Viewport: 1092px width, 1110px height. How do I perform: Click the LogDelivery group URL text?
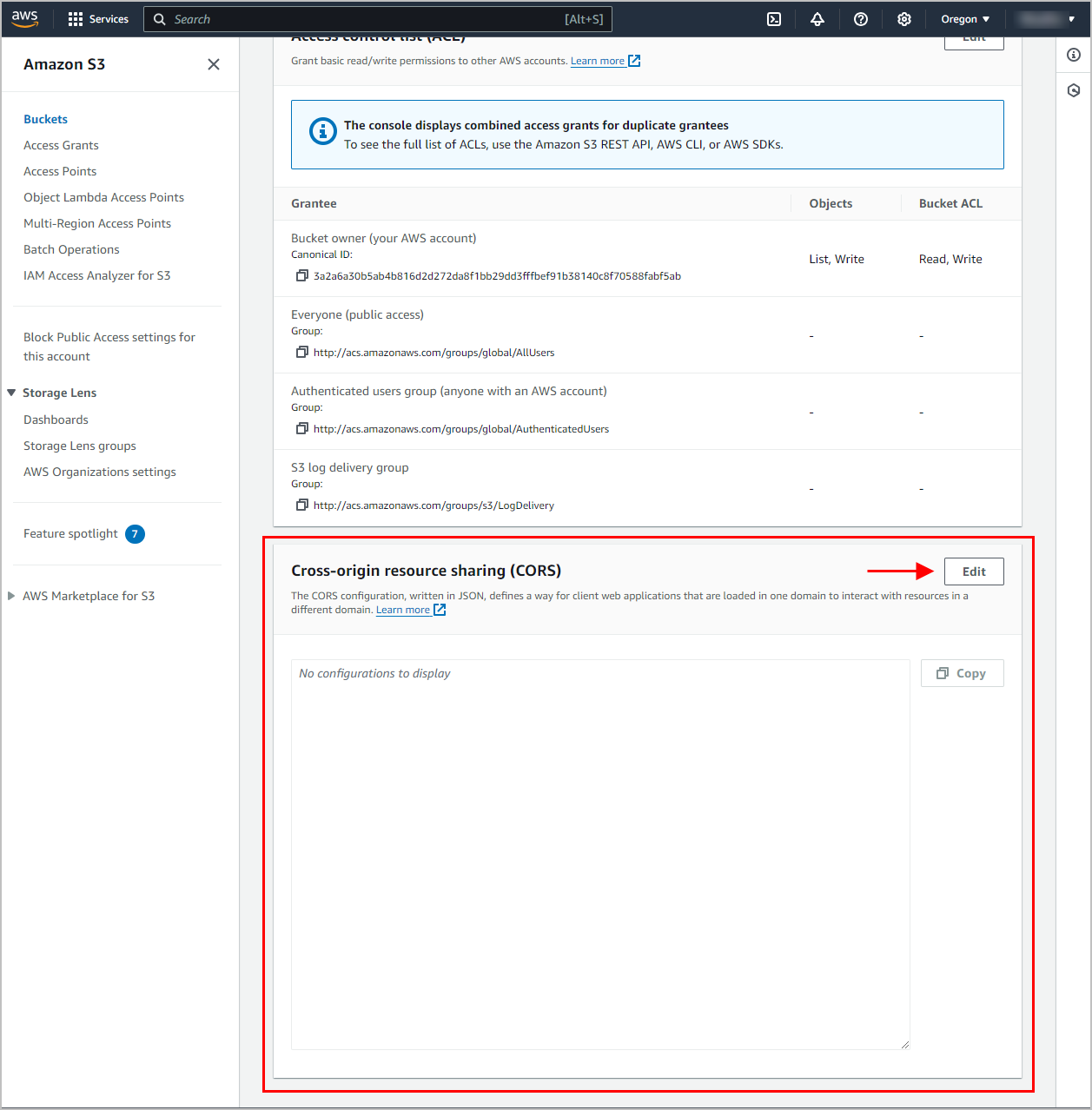433,505
